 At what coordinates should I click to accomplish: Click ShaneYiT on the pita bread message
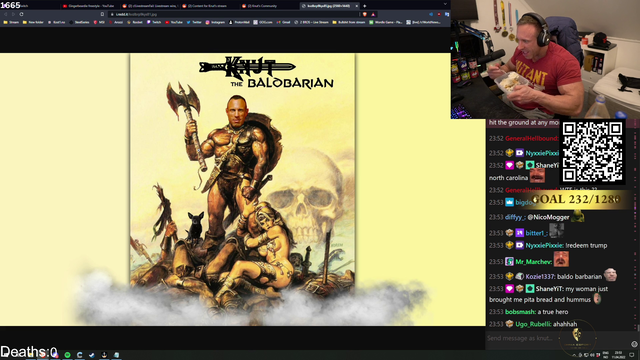[549, 289]
